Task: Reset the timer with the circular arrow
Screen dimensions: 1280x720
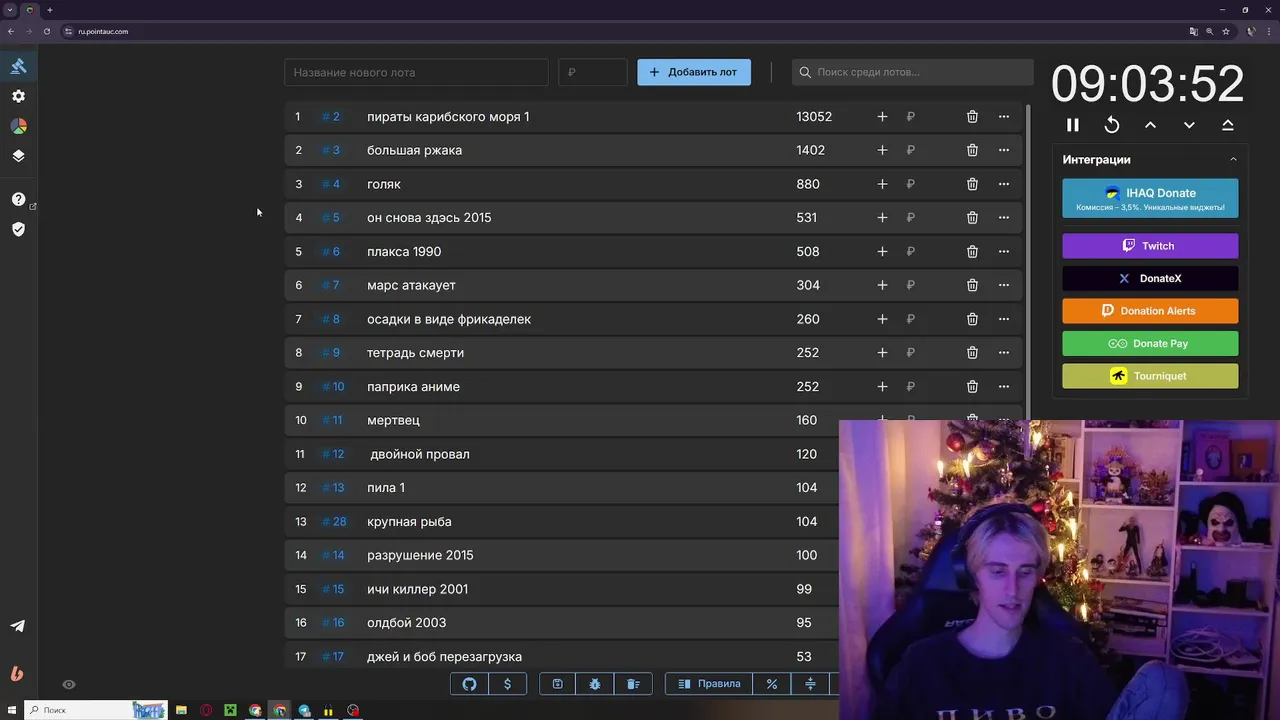Action: click(x=1111, y=125)
